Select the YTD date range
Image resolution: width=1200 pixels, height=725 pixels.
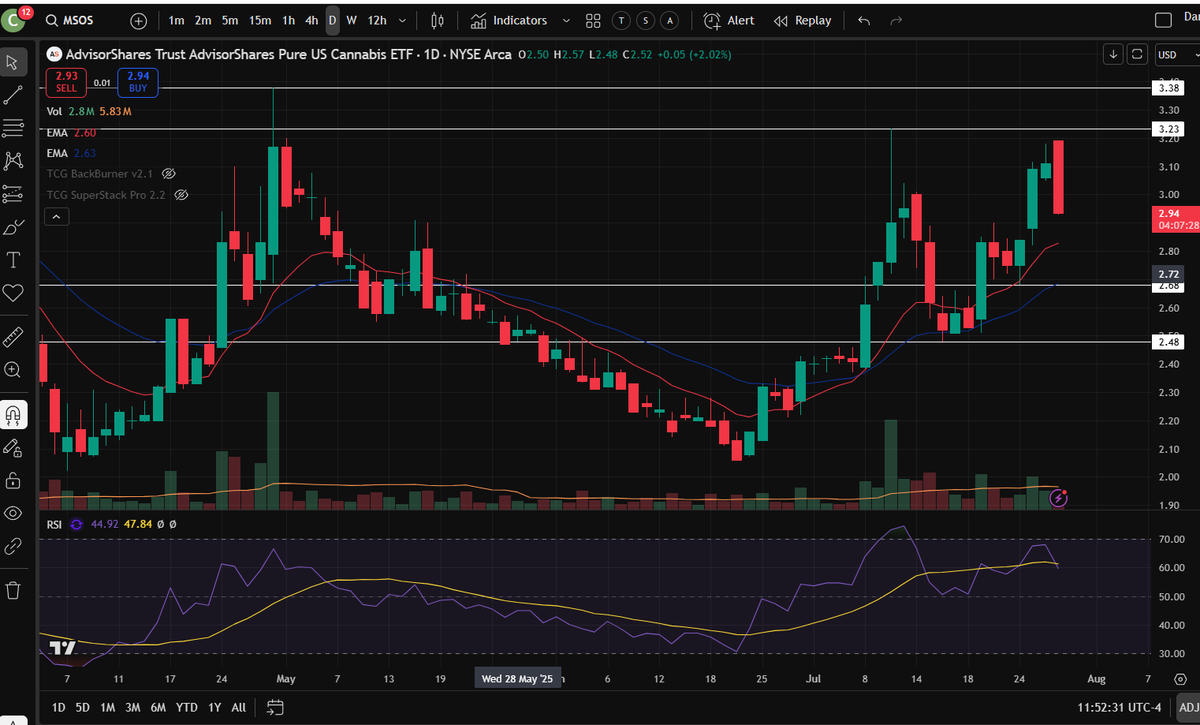[x=186, y=707]
